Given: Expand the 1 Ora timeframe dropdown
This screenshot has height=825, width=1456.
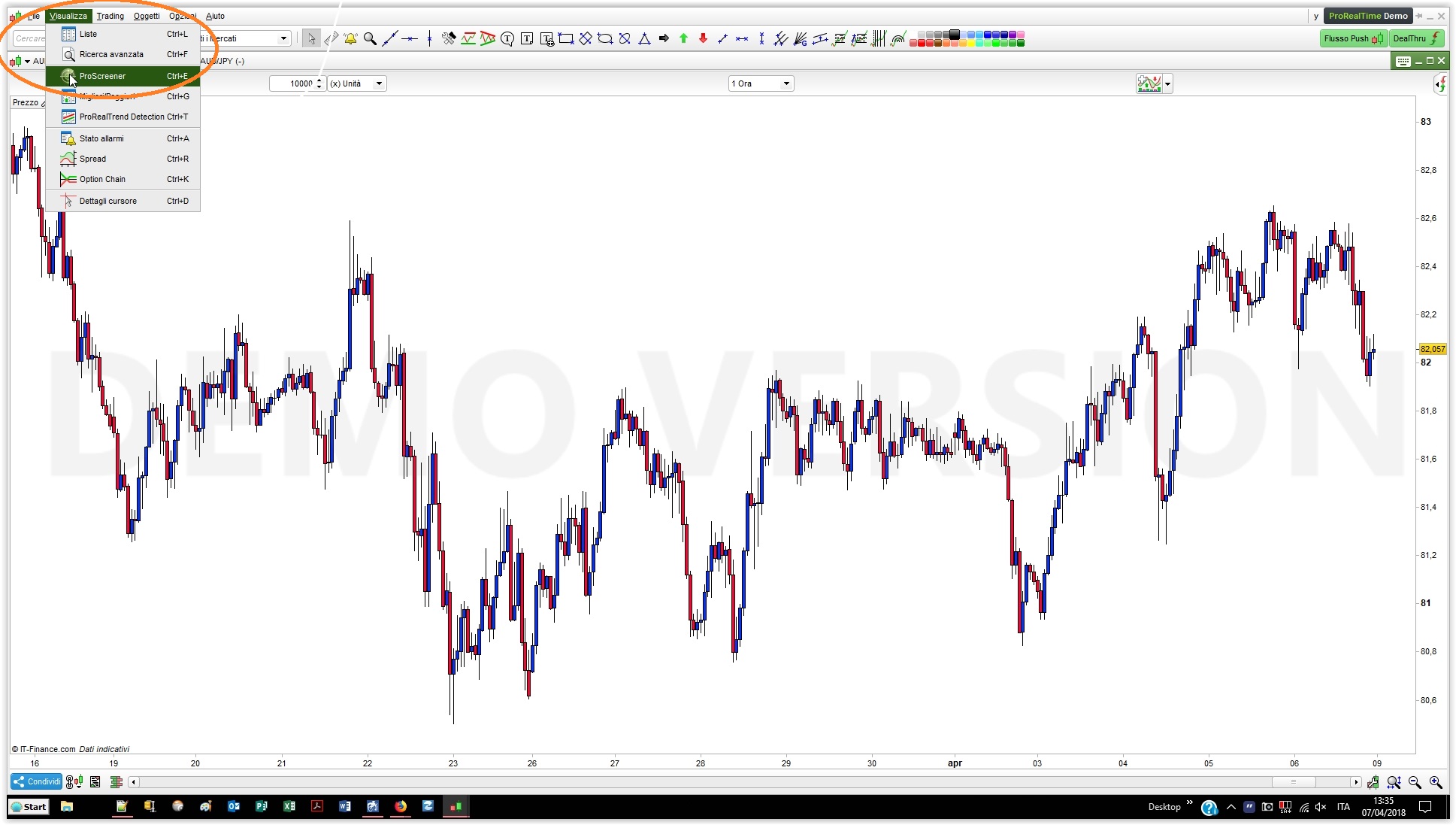Looking at the screenshot, I should click(x=786, y=83).
